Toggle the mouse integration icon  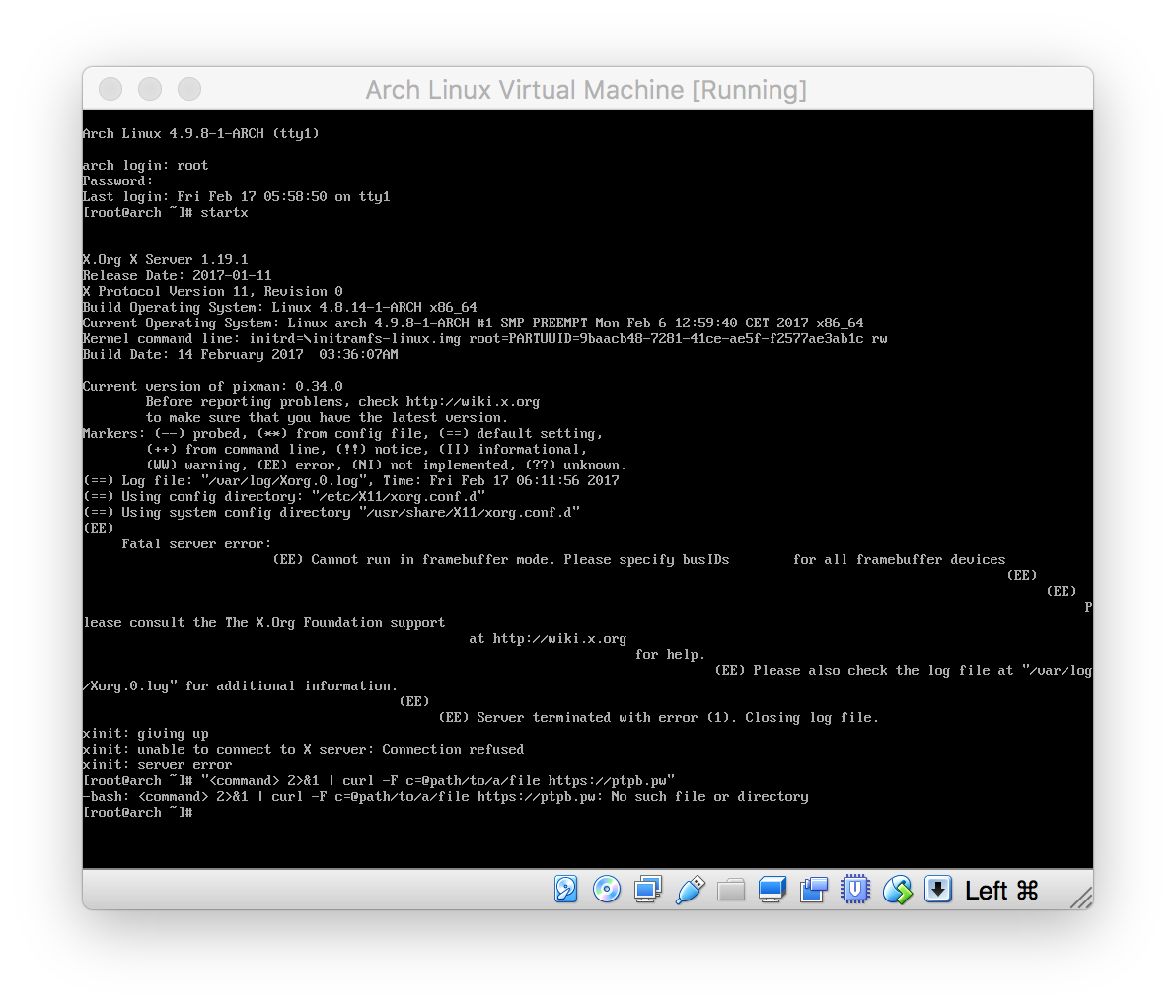point(897,890)
